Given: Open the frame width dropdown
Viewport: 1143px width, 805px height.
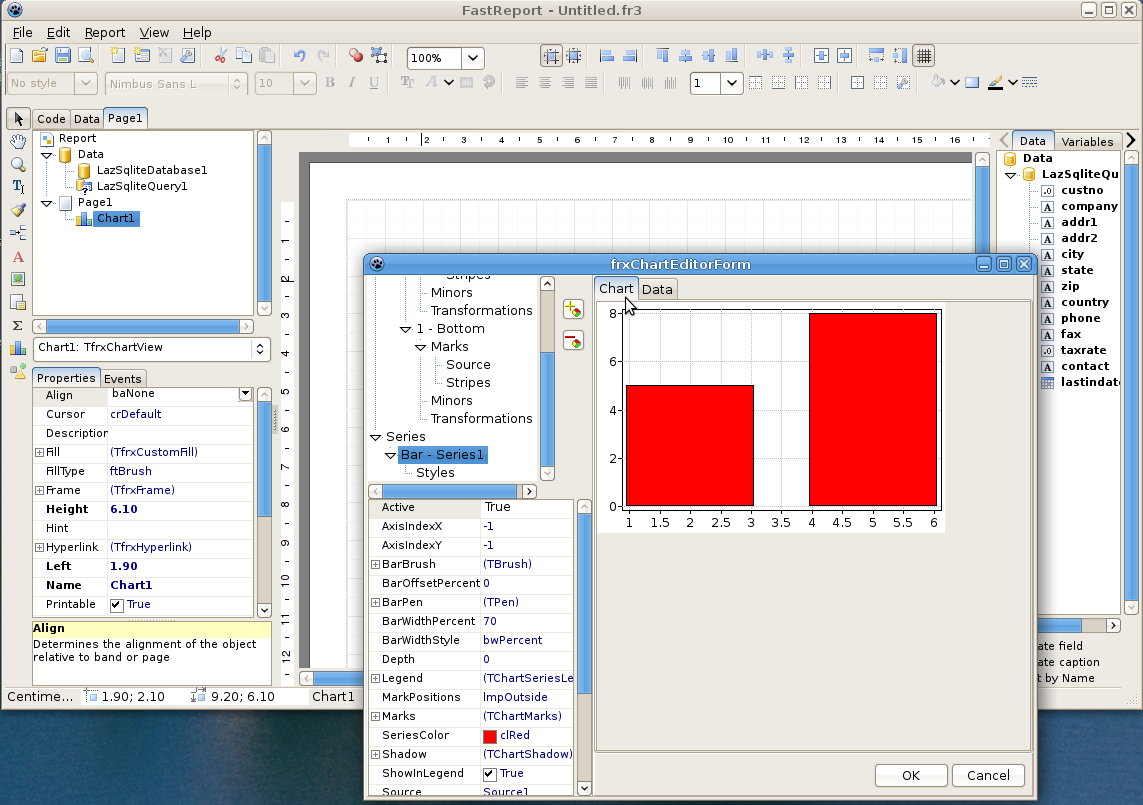Looking at the screenshot, I should click(731, 83).
